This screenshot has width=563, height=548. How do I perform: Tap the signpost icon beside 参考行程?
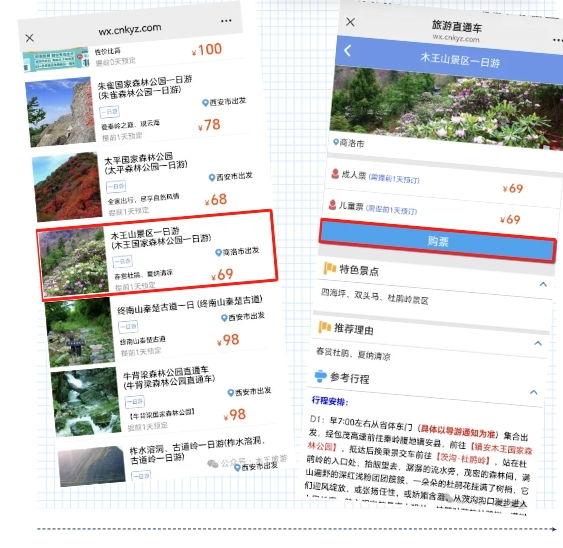(320, 376)
